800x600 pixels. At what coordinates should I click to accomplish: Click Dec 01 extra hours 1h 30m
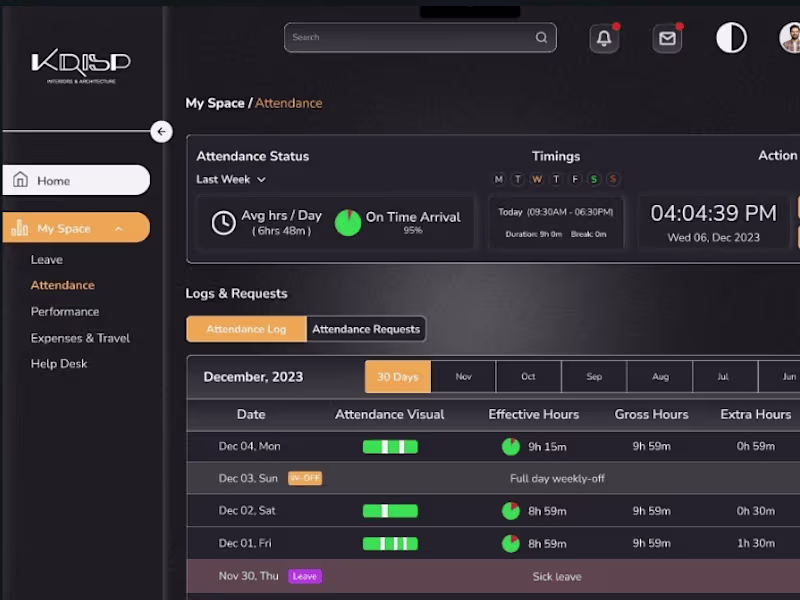point(756,543)
